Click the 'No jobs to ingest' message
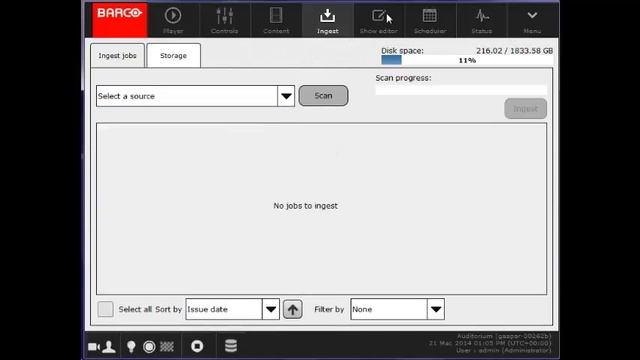640x360 pixels. [306, 206]
